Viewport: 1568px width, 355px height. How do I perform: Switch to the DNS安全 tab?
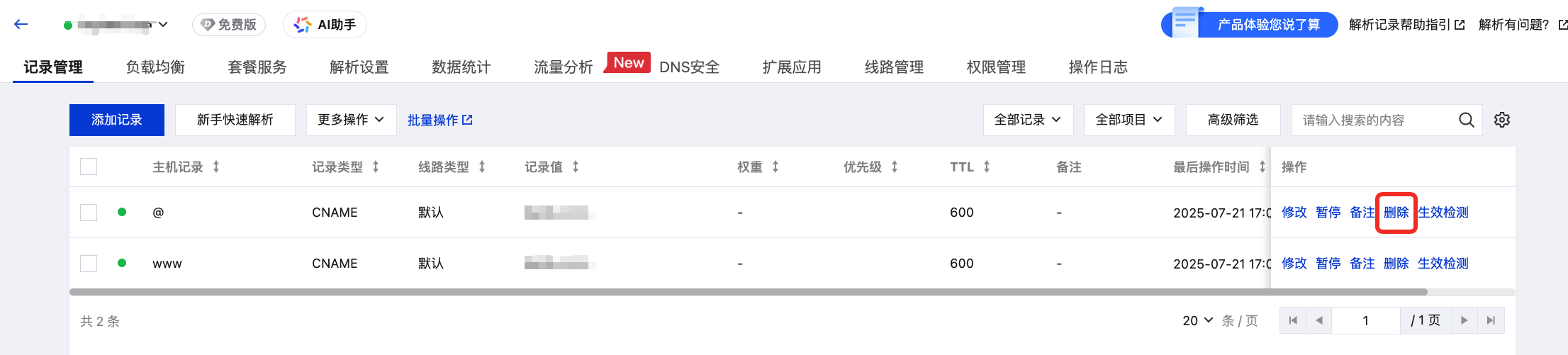(x=689, y=67)
